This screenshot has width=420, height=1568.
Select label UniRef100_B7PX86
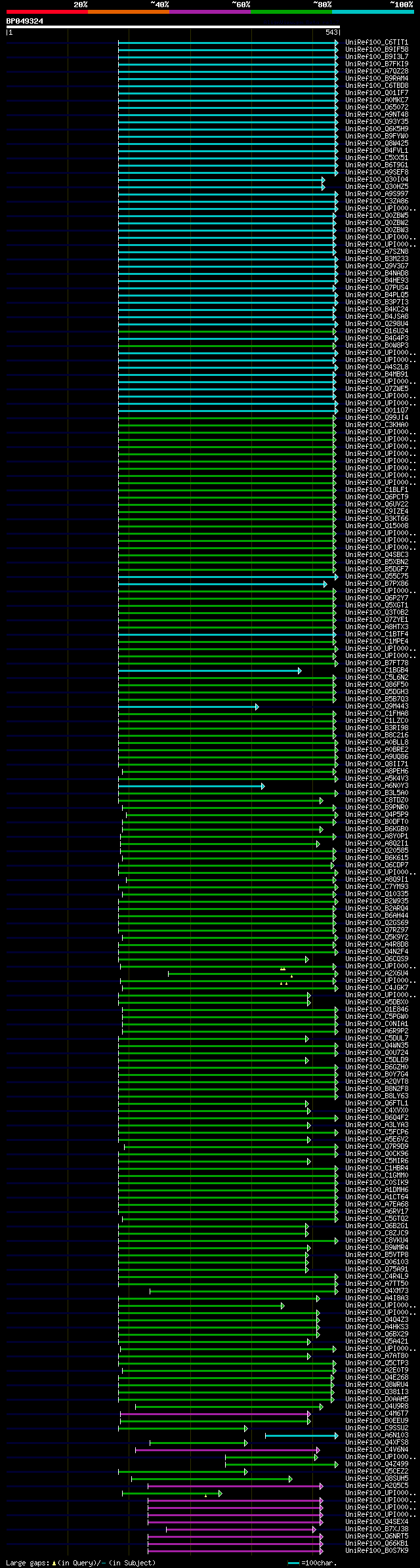coord(377,583)
